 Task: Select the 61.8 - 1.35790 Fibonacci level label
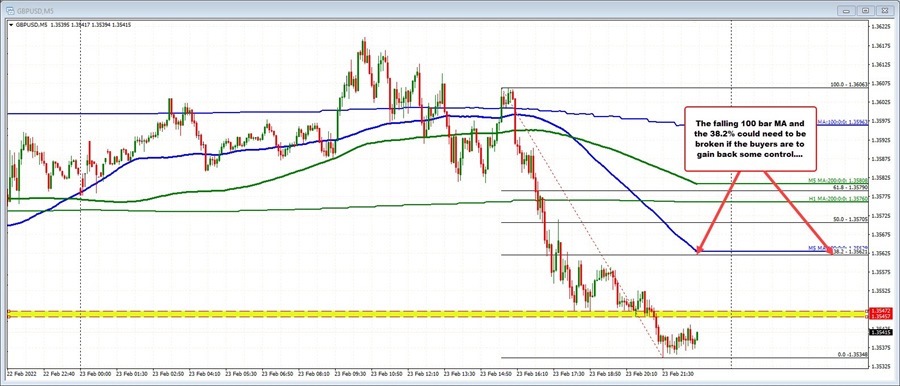[851, 187]
